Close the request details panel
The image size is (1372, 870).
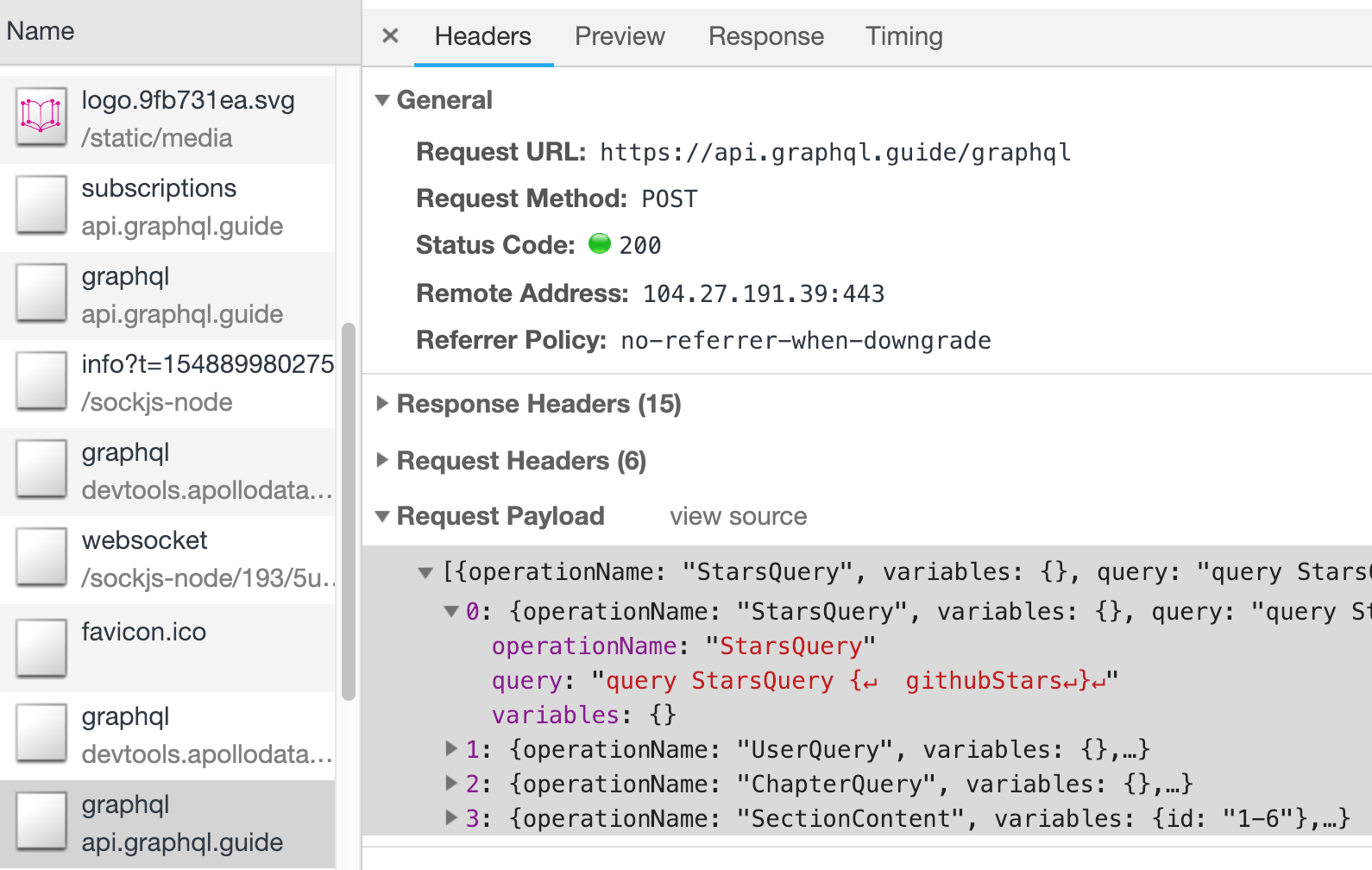tap(390, 36)
